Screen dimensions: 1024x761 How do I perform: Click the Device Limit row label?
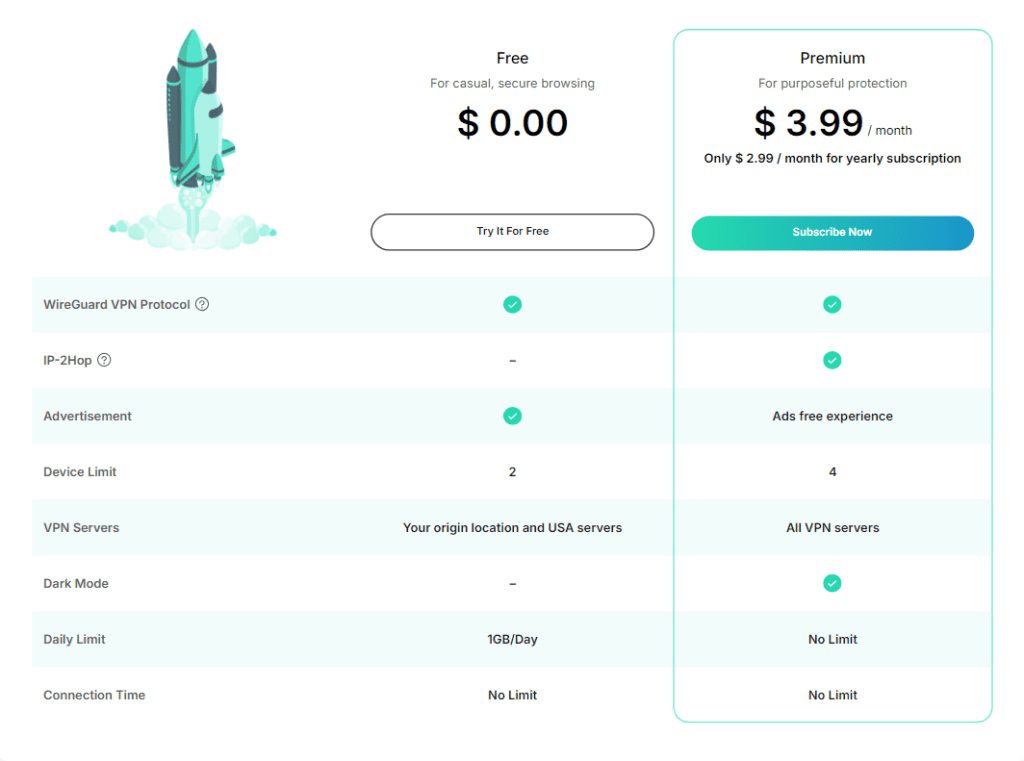click(80, 472)
